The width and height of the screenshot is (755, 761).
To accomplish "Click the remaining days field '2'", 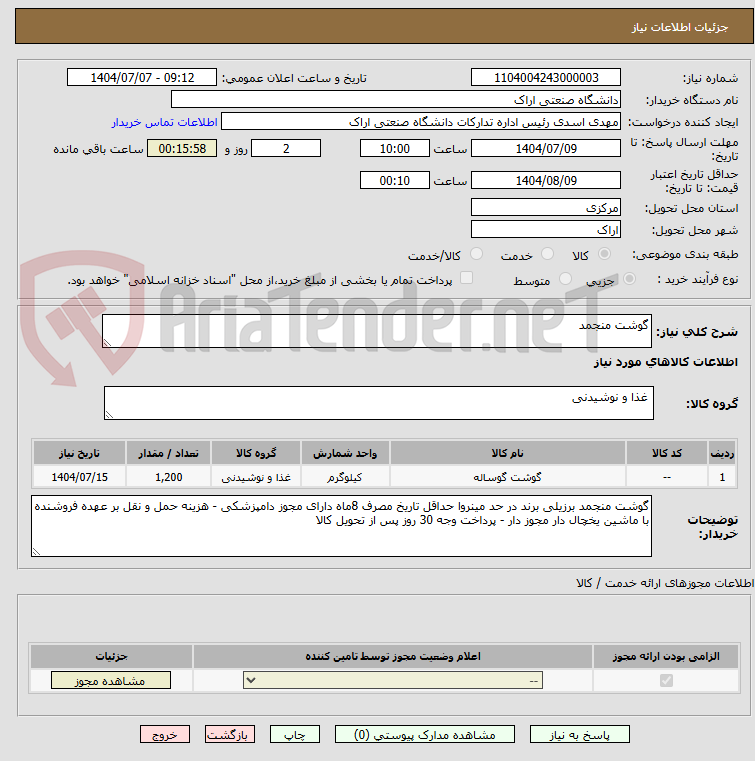I will coord(286,149).
